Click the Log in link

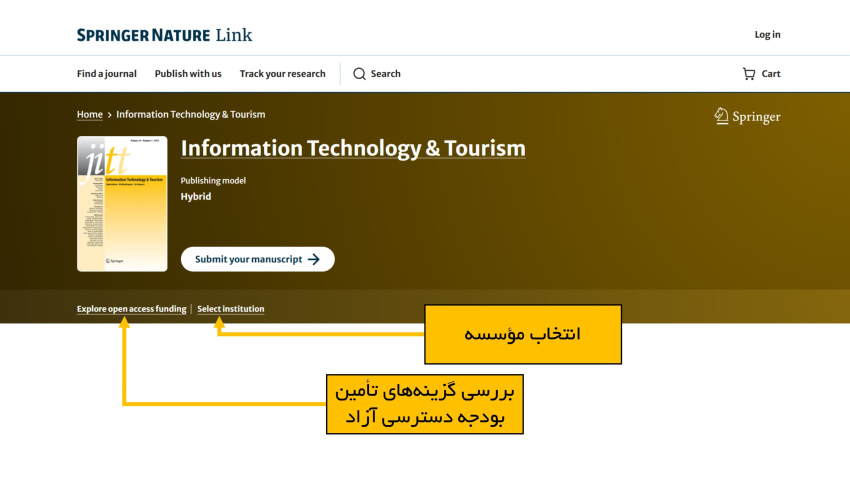coord(767,35)
